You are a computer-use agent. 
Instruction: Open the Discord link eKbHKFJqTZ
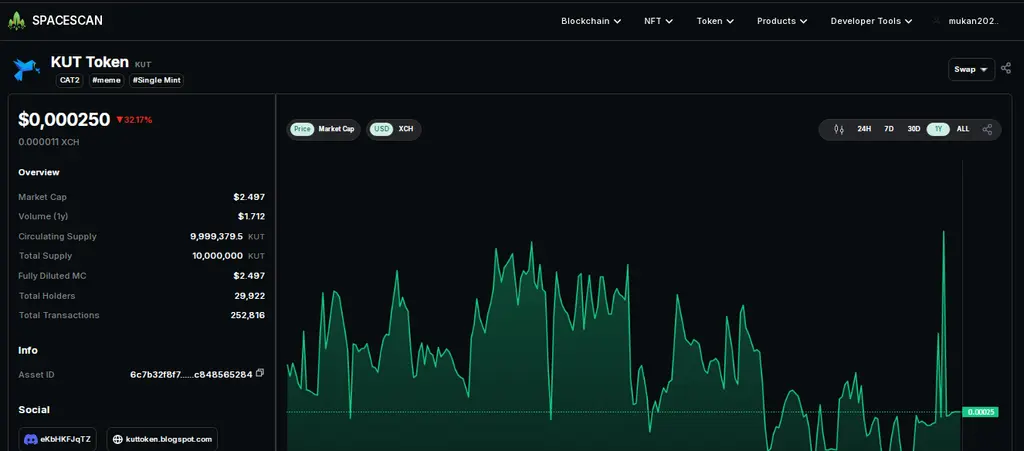[x=57, y=439]
